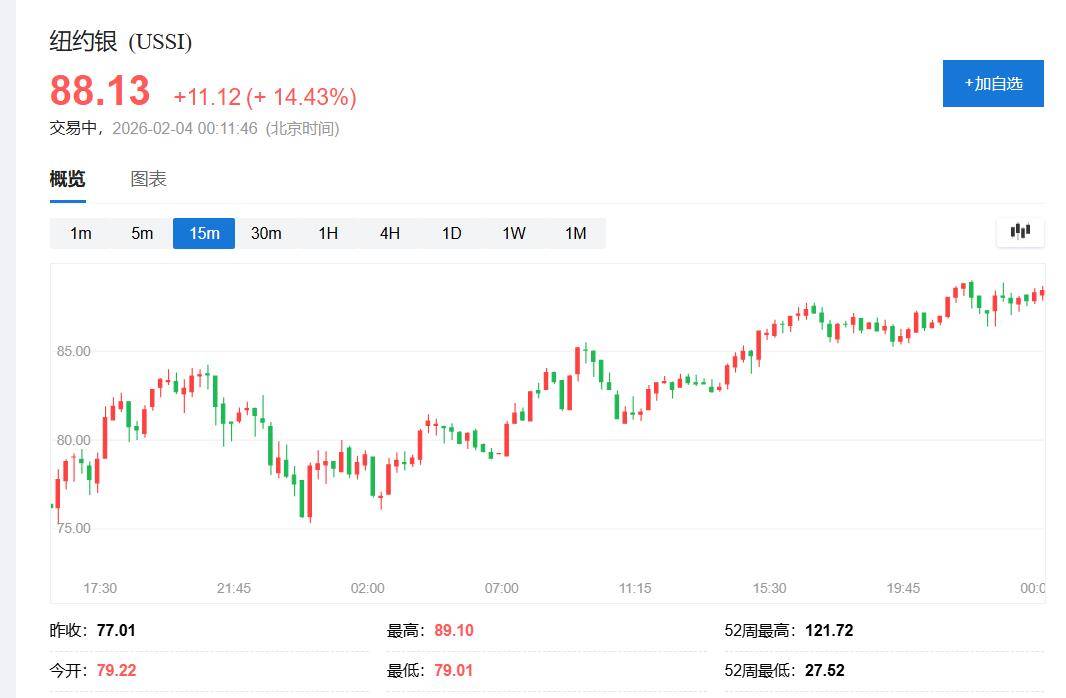This screenshot has width=1066, height=698.
Task: Click the 85.00 price axis label
Action: 74,351
